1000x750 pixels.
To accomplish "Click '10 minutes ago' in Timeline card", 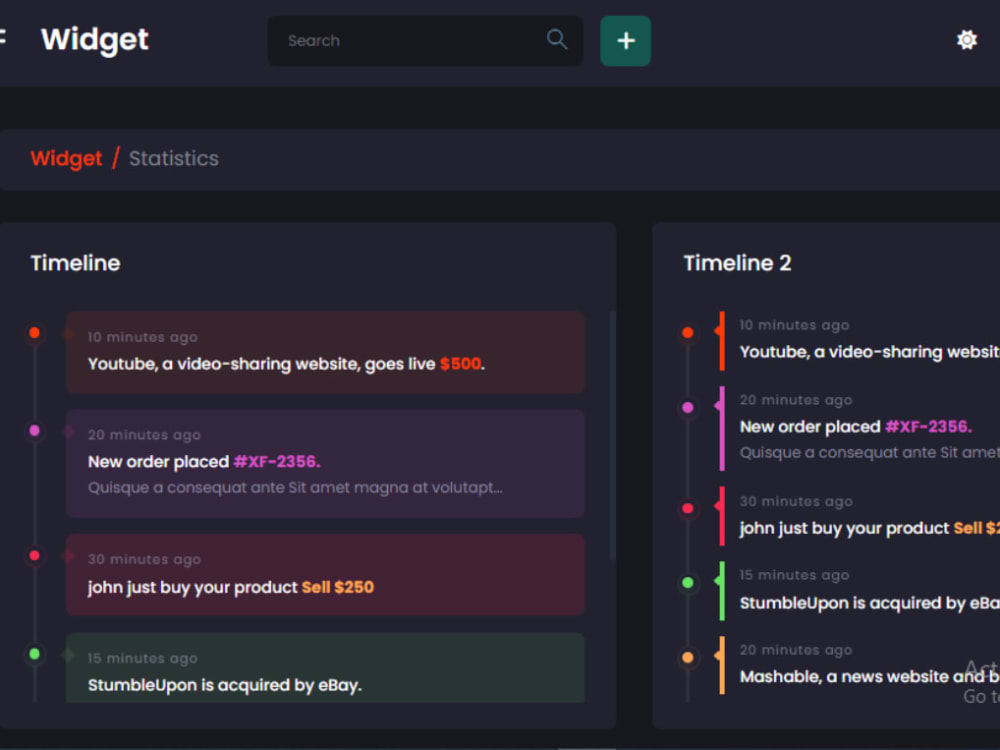I will 143,337.
